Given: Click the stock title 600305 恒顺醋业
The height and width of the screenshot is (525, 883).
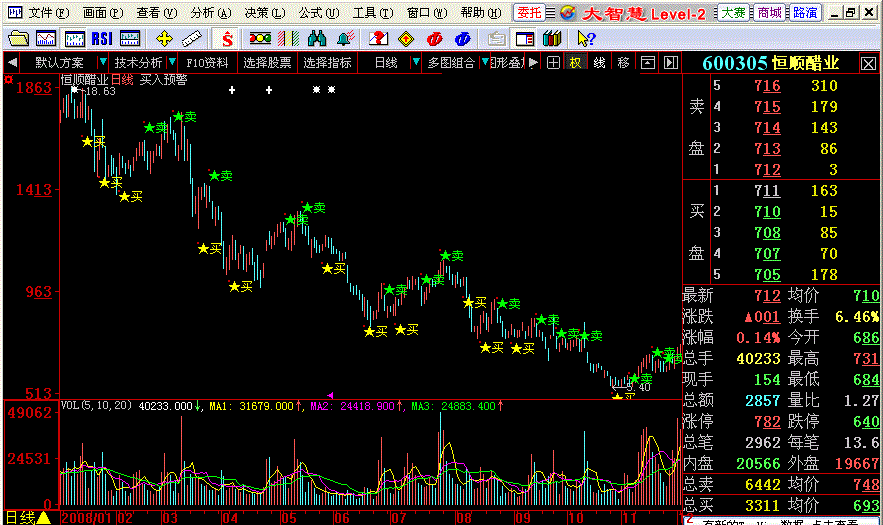Looking at the screenshot, I should click(771, 63).
